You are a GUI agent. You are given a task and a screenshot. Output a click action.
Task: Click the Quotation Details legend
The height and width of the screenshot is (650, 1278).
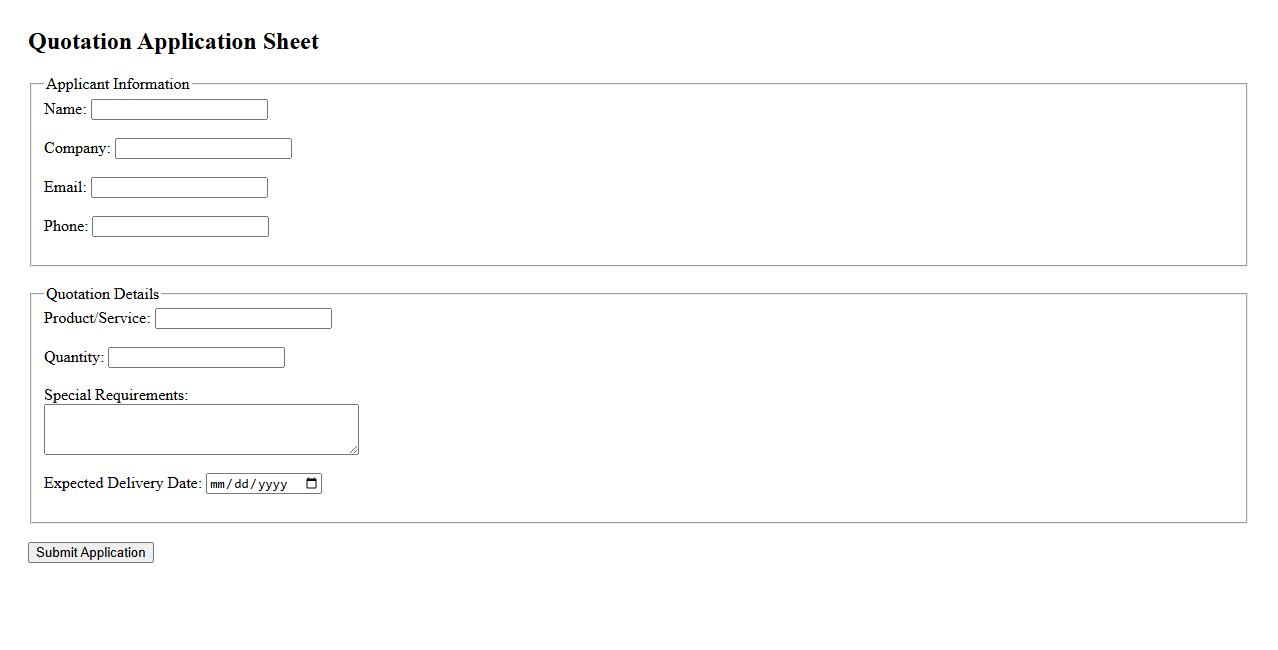[x=102, y=294]
